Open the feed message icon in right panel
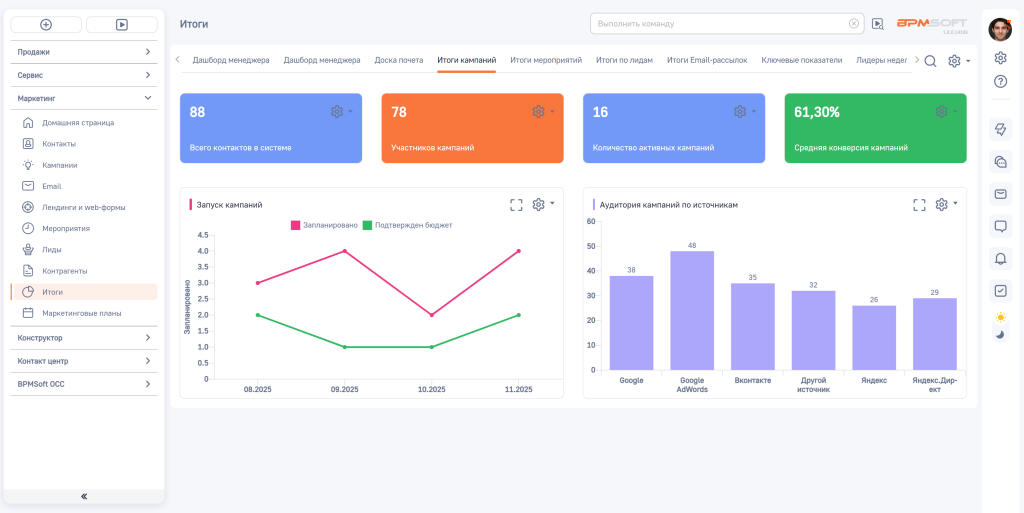 tap(1000, 226)
